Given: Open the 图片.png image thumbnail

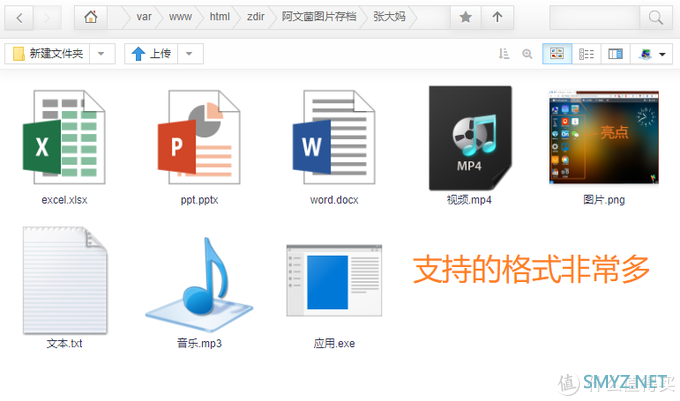Looking at the screenshot, I should tap(604, 137).
